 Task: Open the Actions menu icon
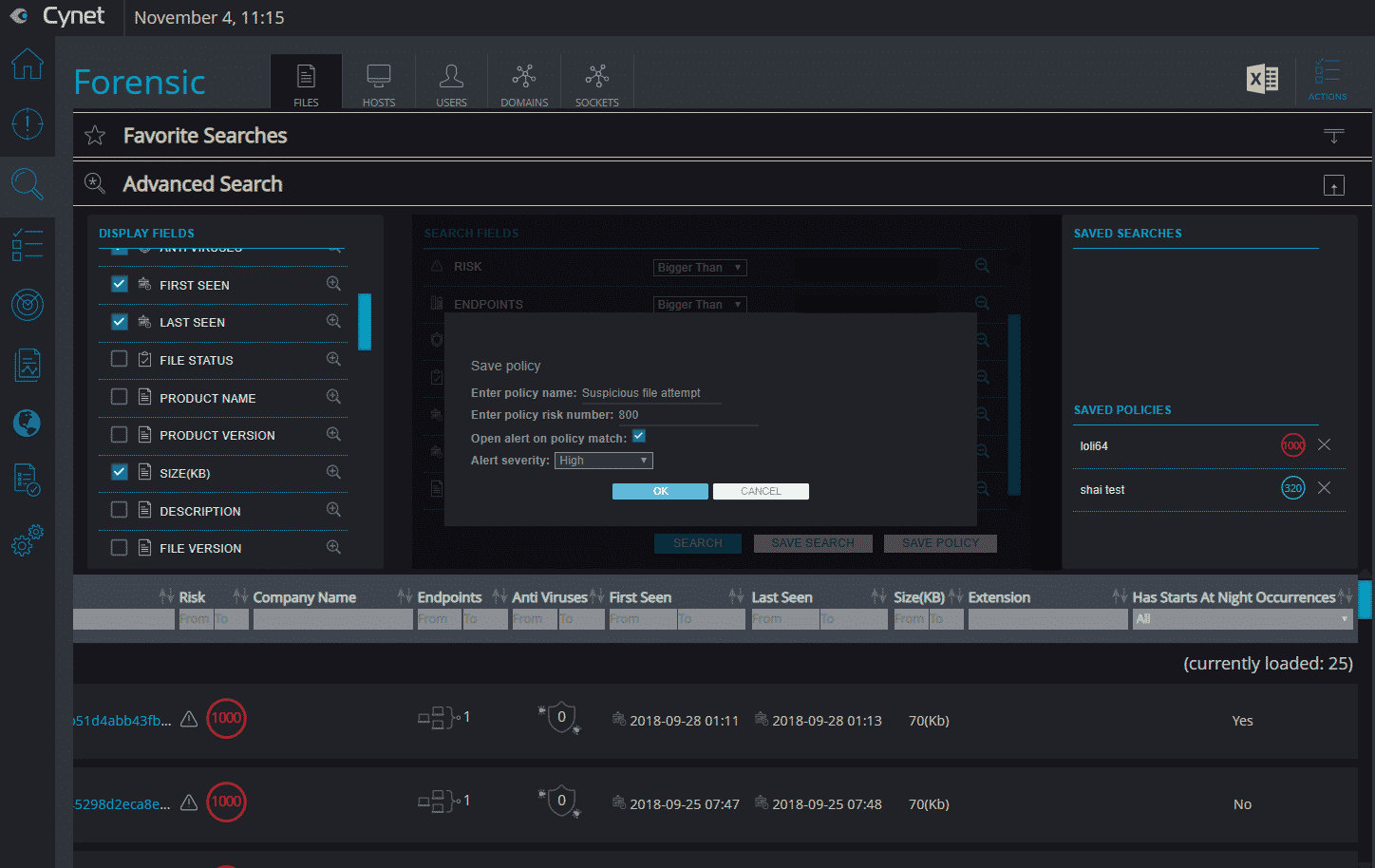pos(1327,79)
